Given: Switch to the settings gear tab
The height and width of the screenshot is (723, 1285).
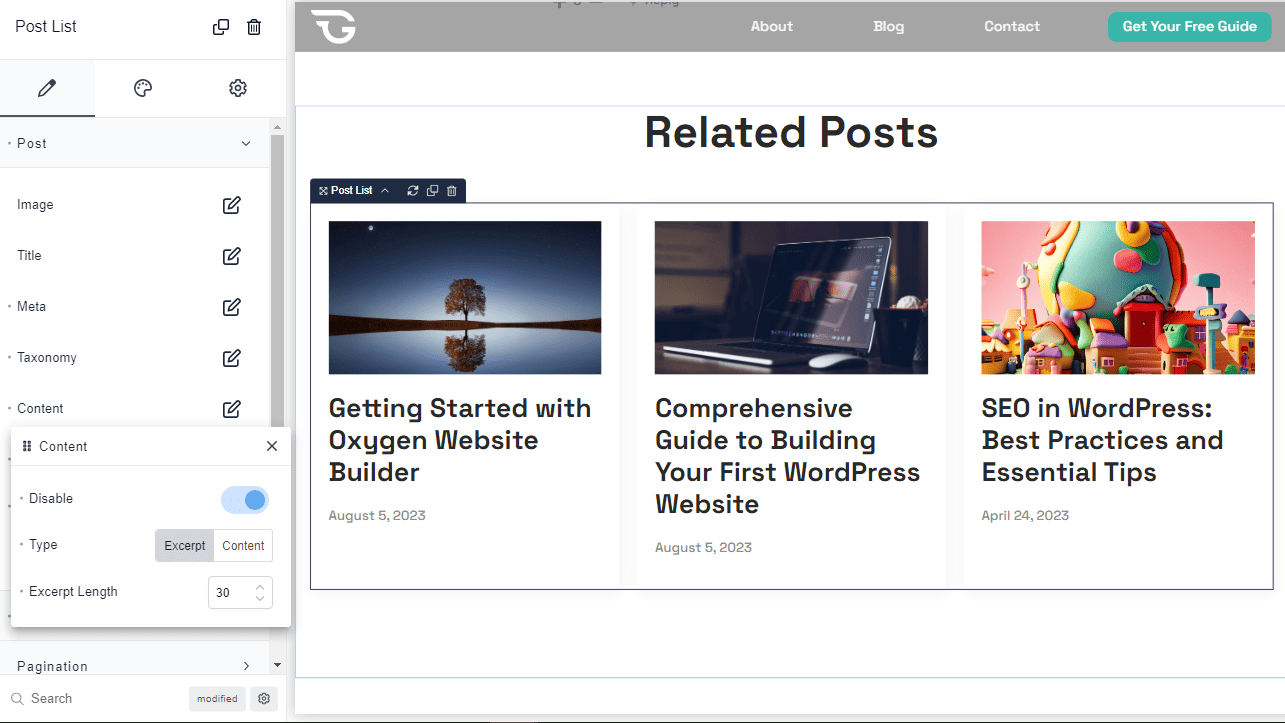Looking at the screenshot, I should coord(238,88).
